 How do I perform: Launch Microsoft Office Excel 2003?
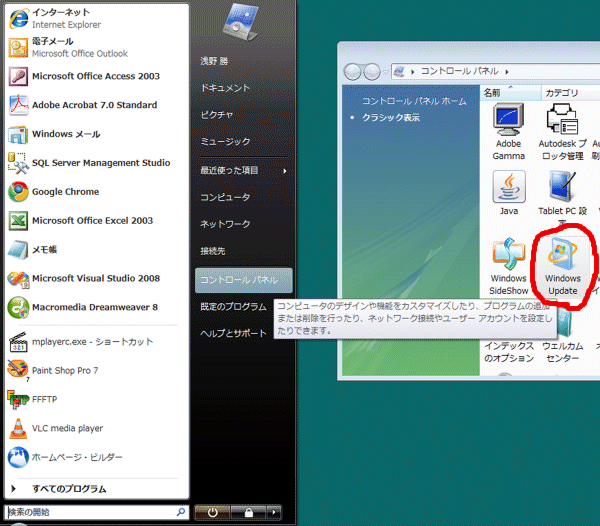(97, 221)
